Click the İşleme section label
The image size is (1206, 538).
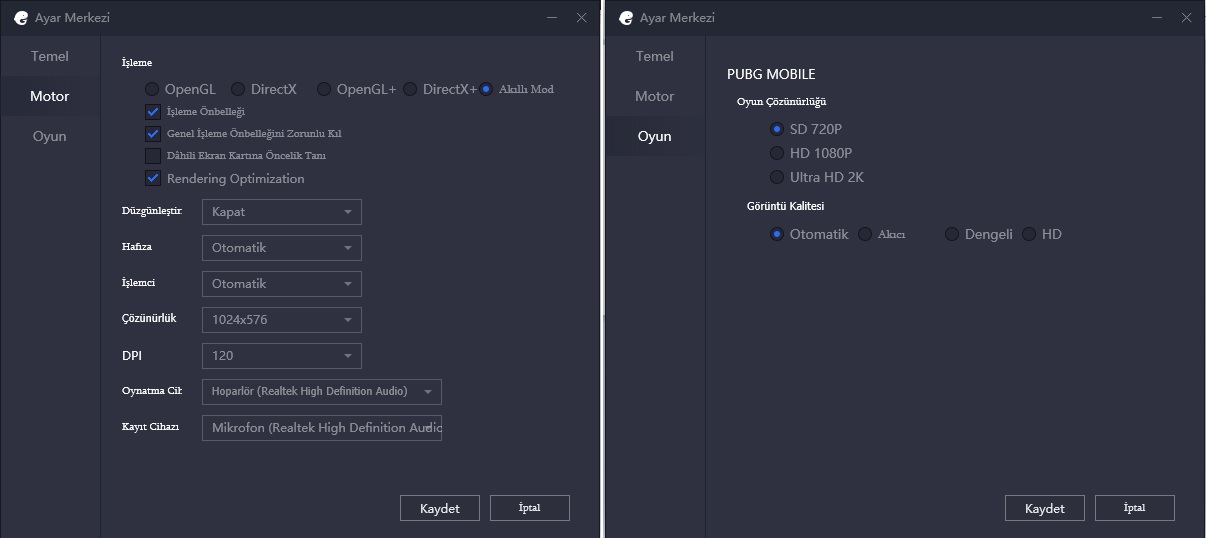pos(137,63)
